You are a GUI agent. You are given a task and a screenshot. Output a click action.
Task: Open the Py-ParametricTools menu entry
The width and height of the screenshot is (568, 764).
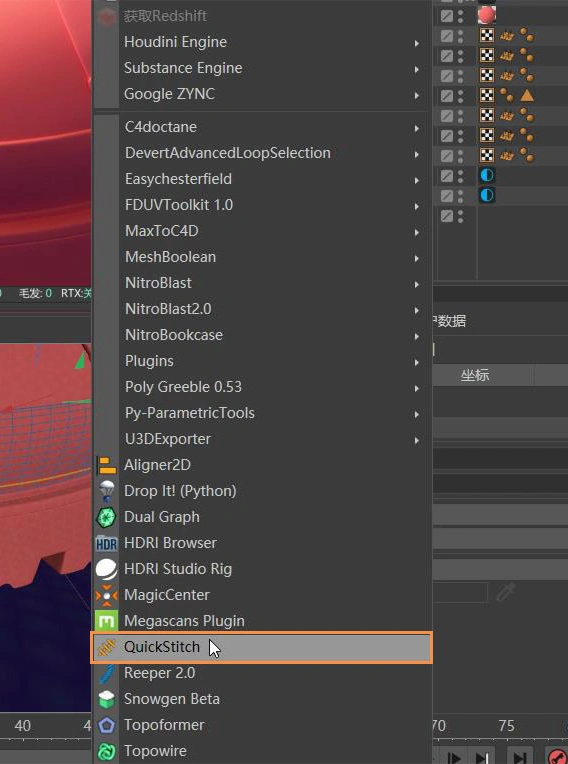(262, 413)
